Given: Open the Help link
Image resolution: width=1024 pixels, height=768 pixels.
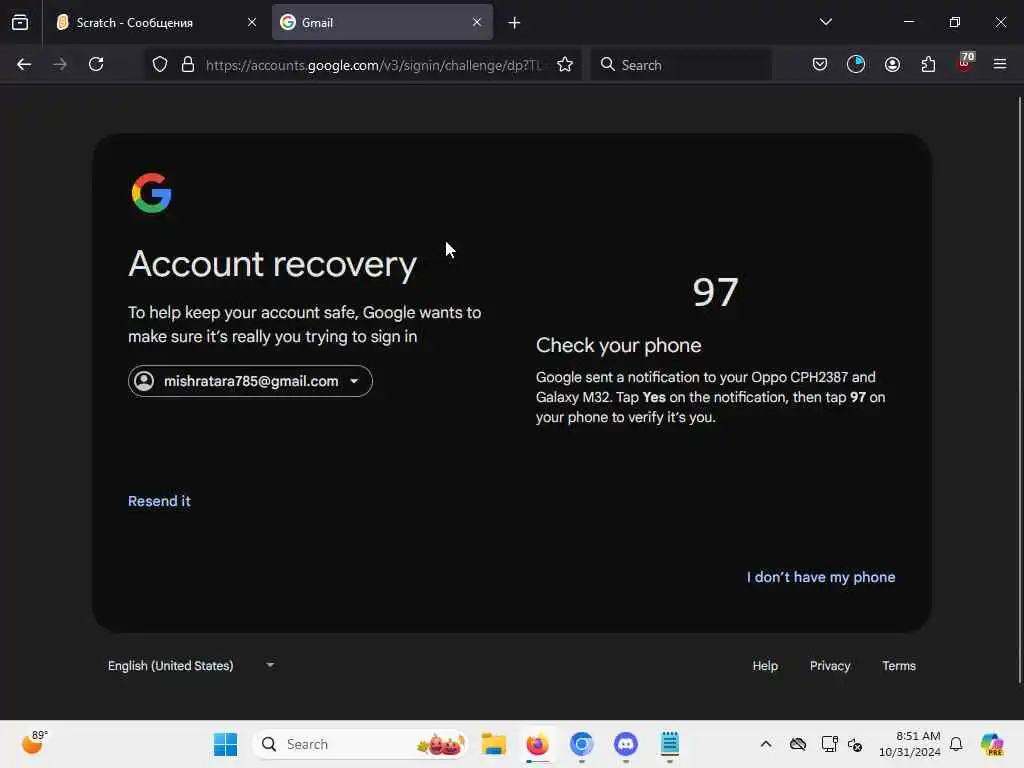Looking at the screenshot, I should tap(765, 665).
